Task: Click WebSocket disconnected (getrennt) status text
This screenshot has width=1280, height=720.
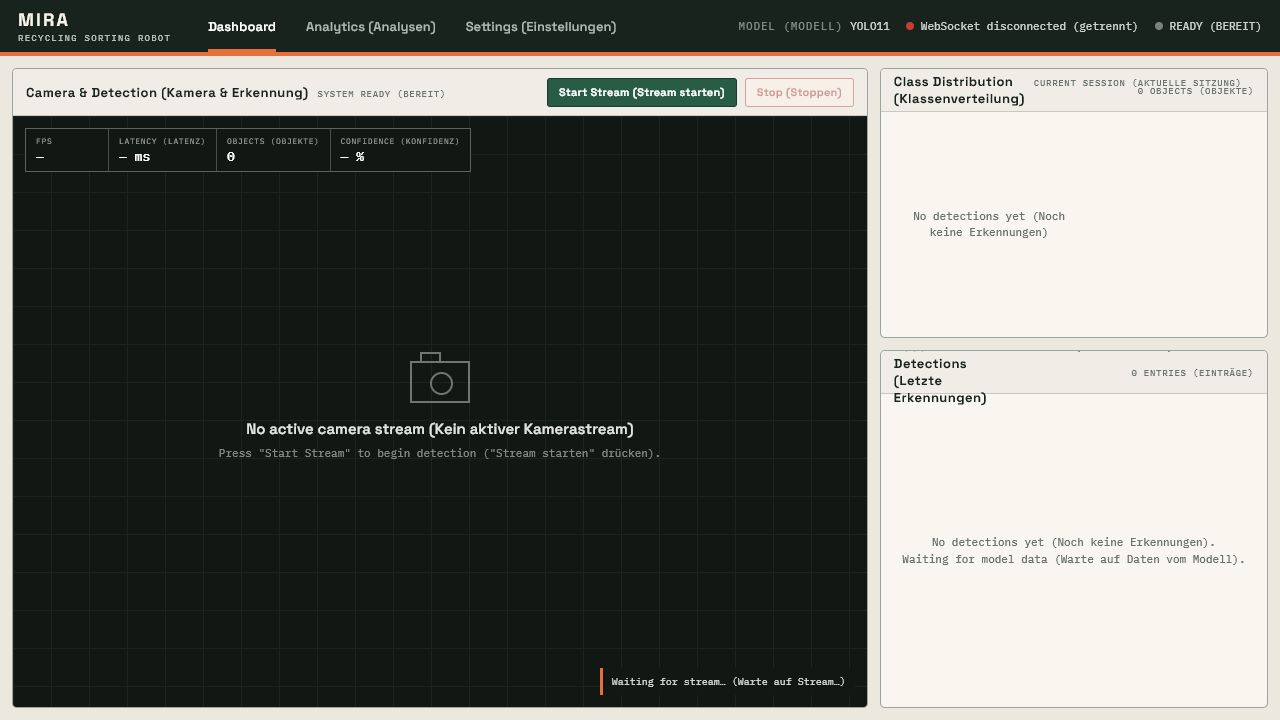Action: click(x=1029, y=26)
